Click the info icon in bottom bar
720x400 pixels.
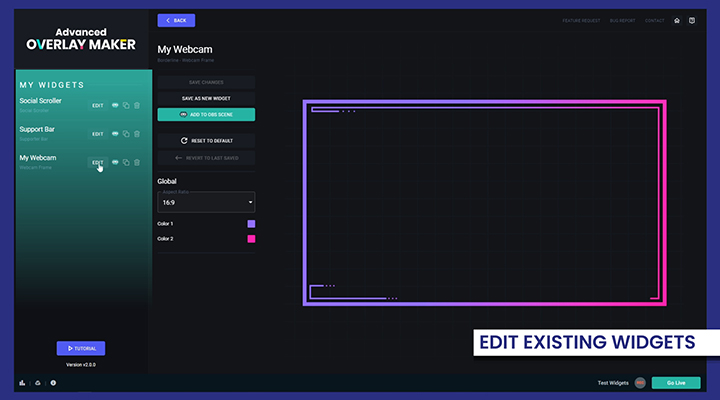(53, 383)
